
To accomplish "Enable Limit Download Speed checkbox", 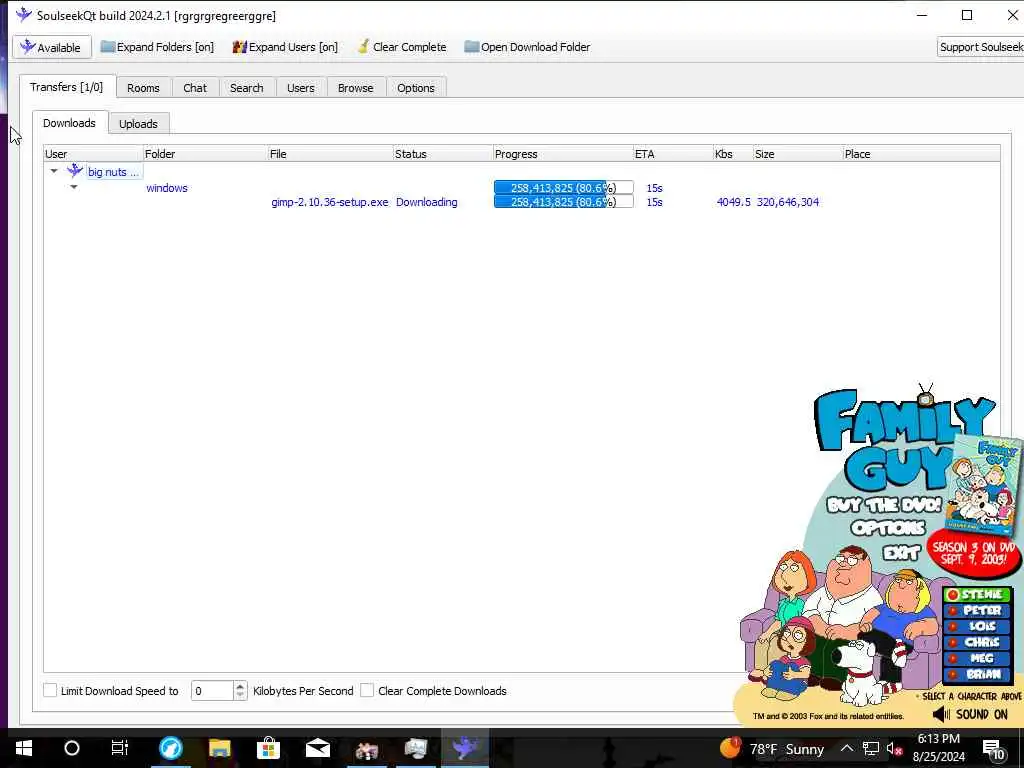I will [50, 690].
